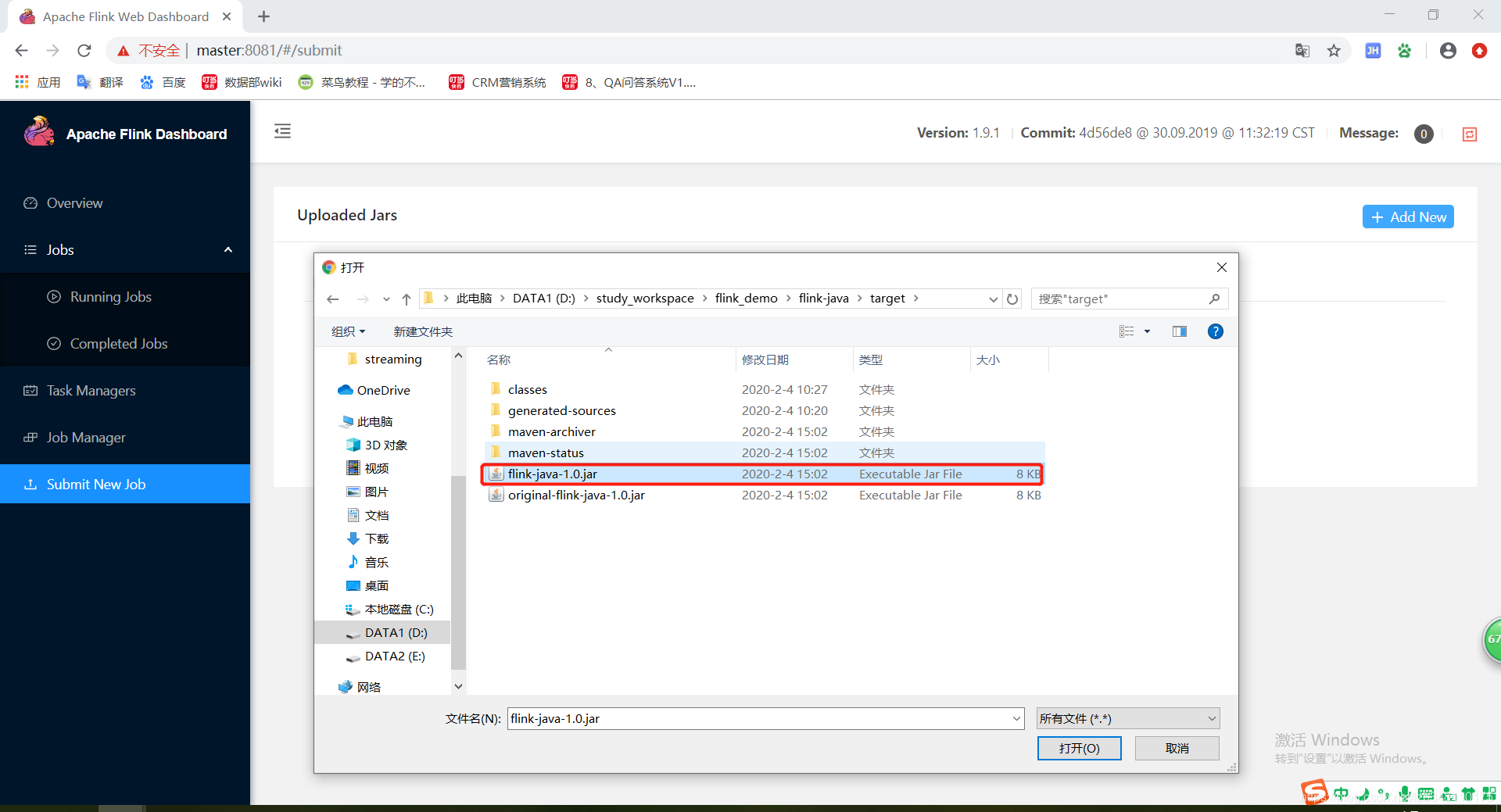Open 数据部wiki bookmark

(242, 82)
